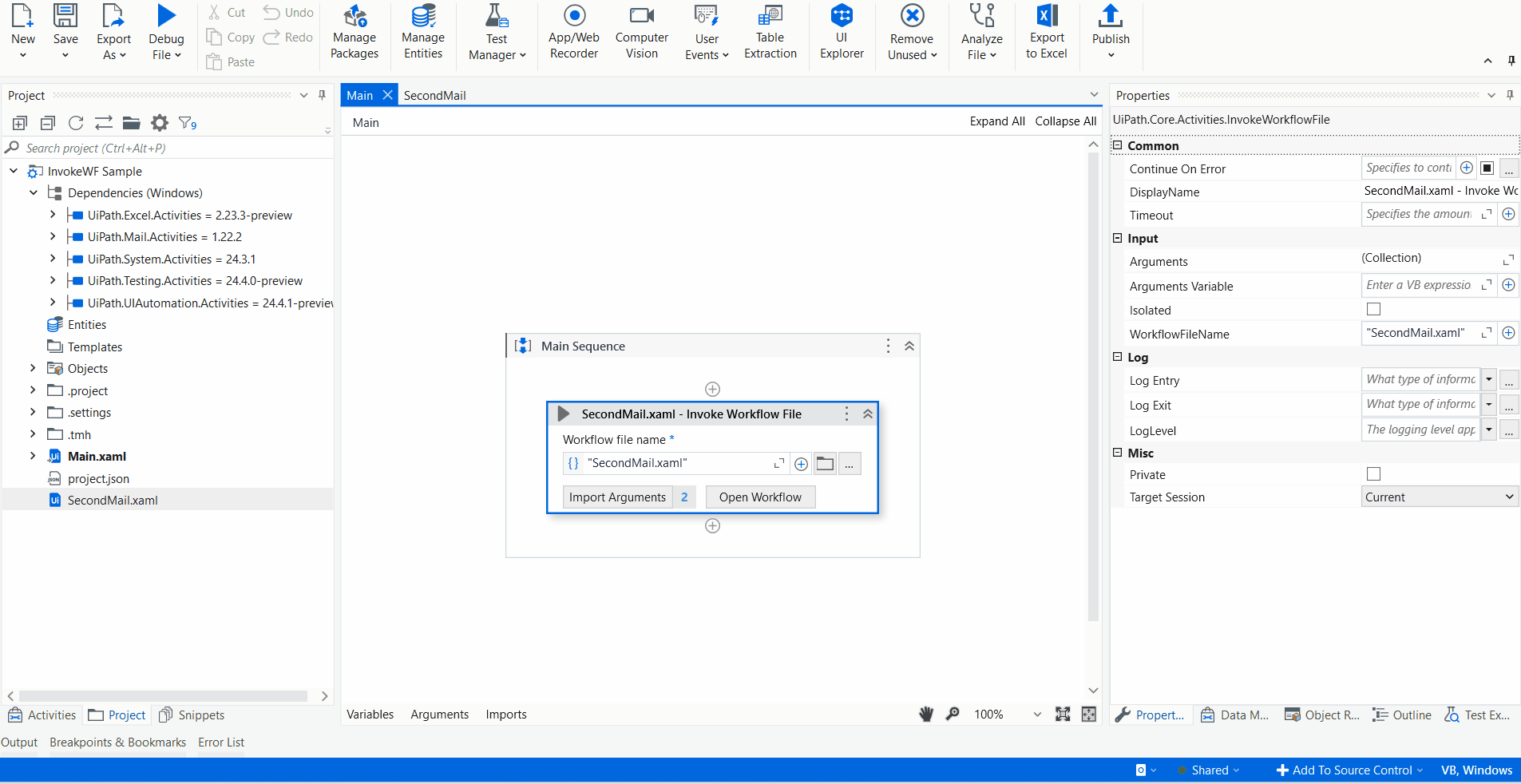Screen dimensions: 1521x784
Task: Open the Error List panel
Action: (x=221, y=742)
